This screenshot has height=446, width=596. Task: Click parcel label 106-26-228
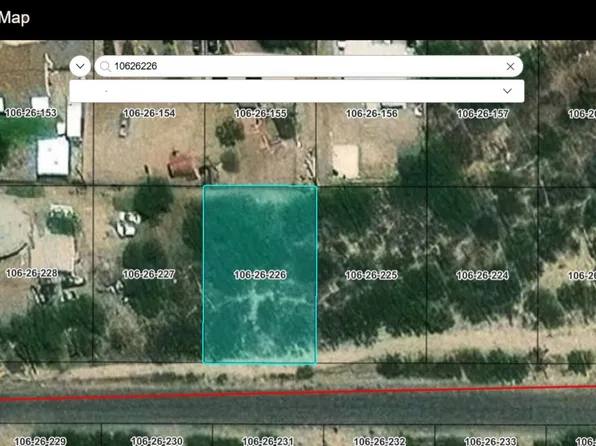pyautogui.click(x=32, y=273)
